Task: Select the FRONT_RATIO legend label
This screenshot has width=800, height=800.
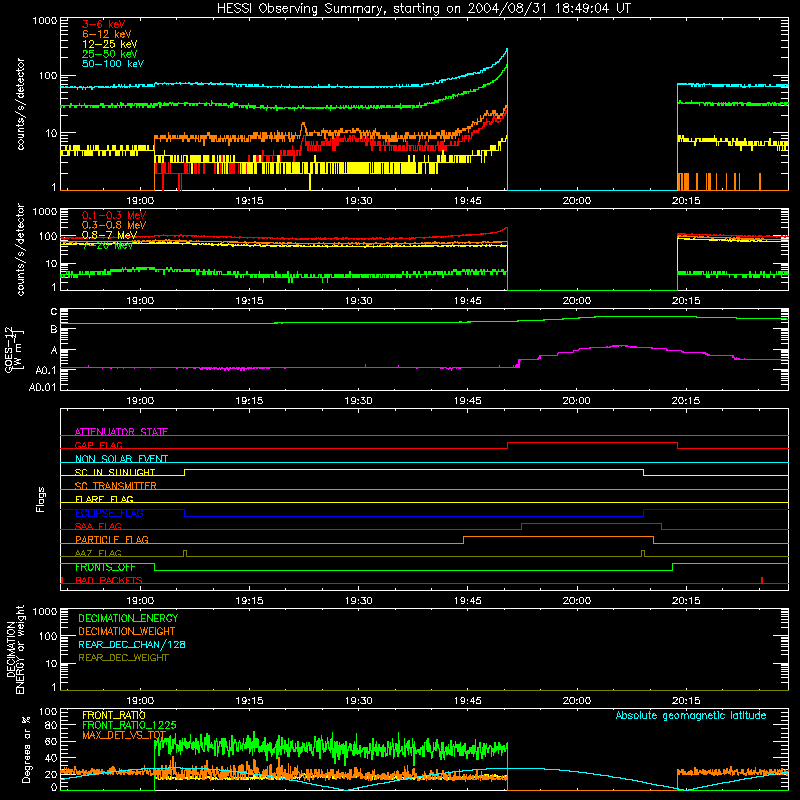Action: click(x=114, y=715)
